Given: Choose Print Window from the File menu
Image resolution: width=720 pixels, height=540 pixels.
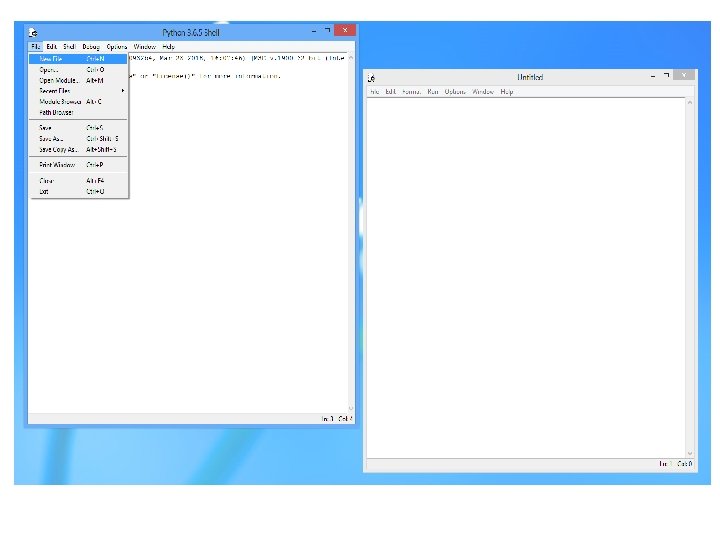Looking at the screenshot, I should [x=78, y=165].
